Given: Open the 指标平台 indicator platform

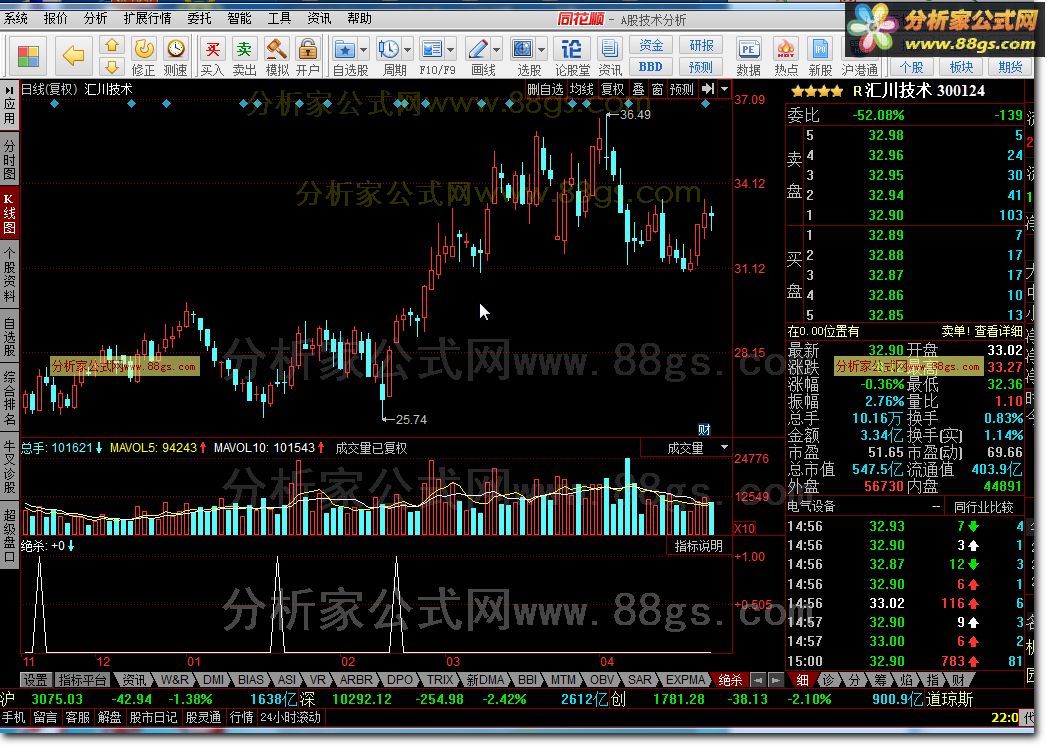Looking at the screenshot, I should tap(82, 680).
